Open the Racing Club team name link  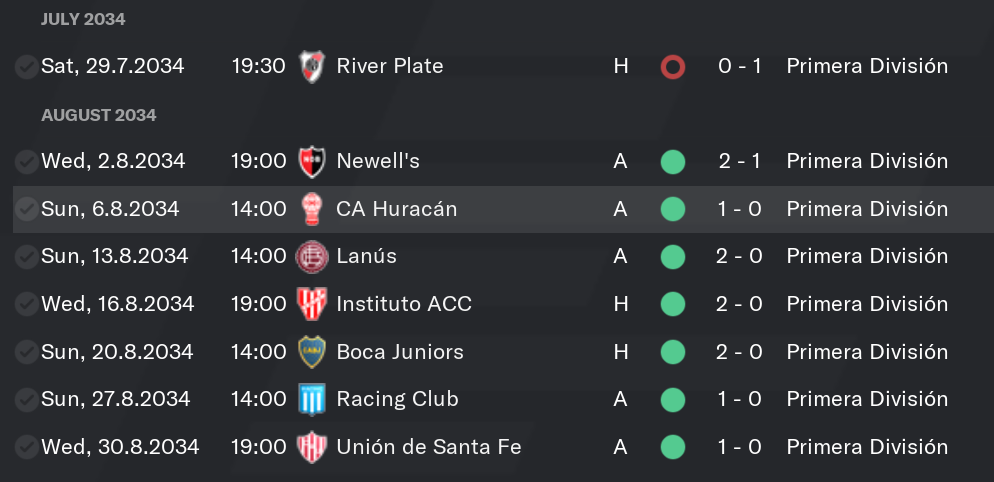tap(397, 400)
